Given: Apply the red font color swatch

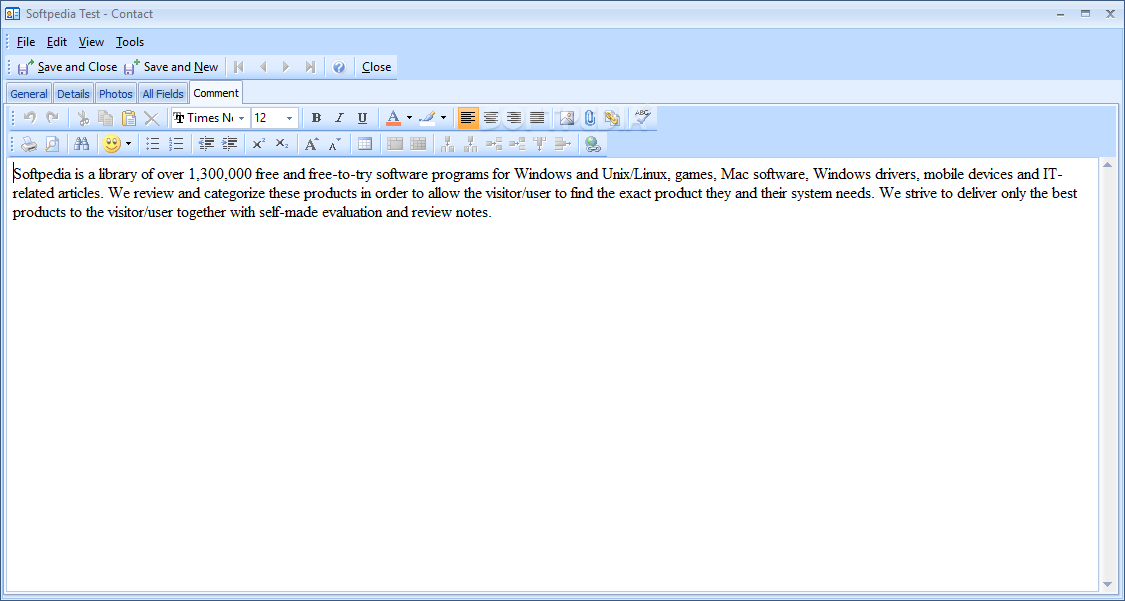Looking at the screenshot, I should coord(393,118).
